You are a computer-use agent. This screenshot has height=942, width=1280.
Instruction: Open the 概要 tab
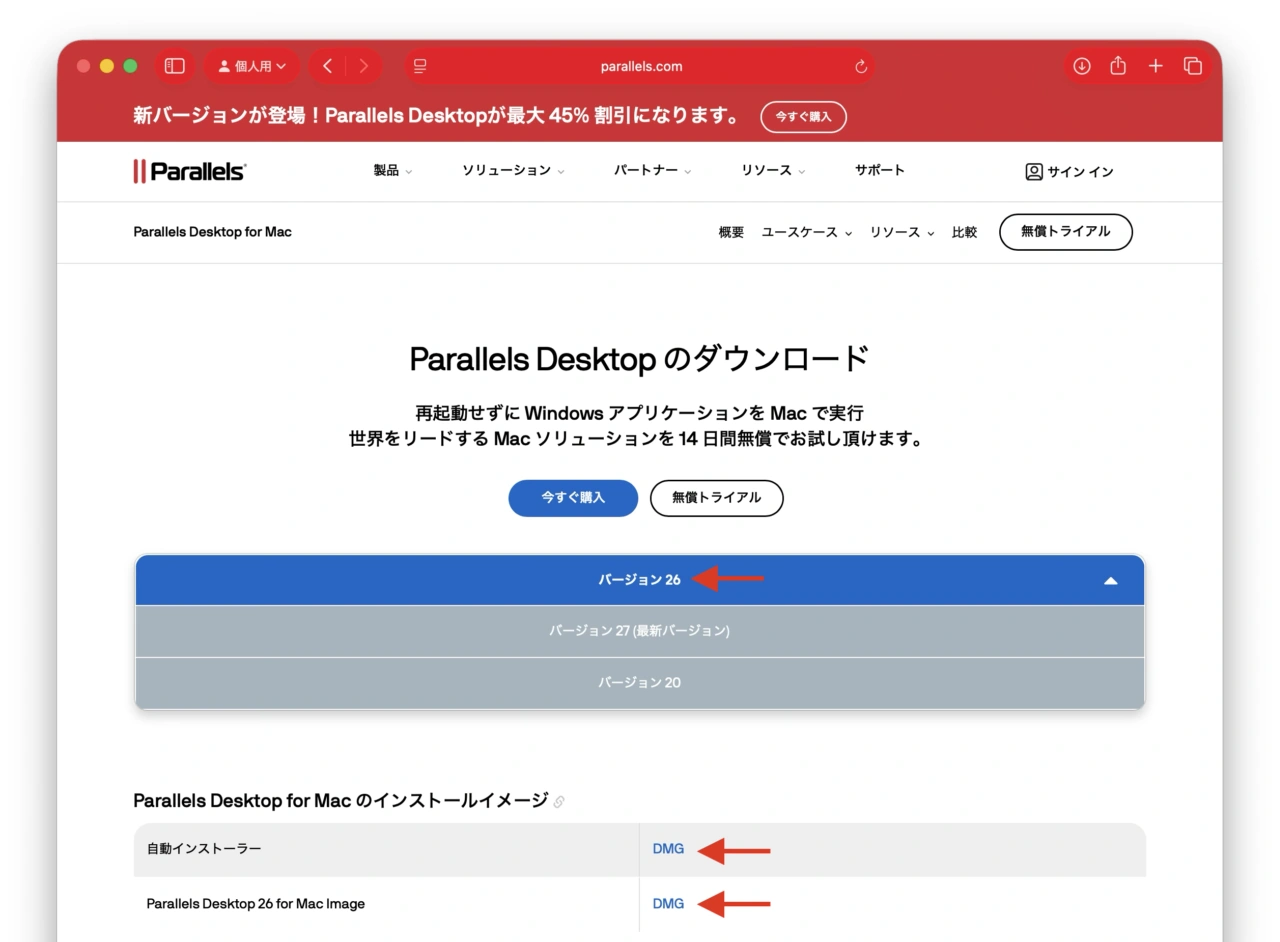[731, 232]
